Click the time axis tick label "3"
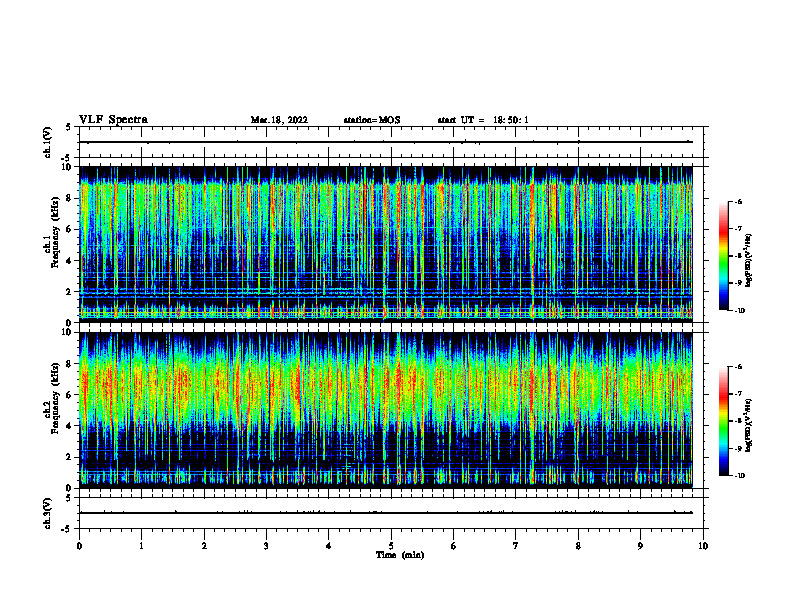This screenshot has height=612, width=792. [266, 546]
